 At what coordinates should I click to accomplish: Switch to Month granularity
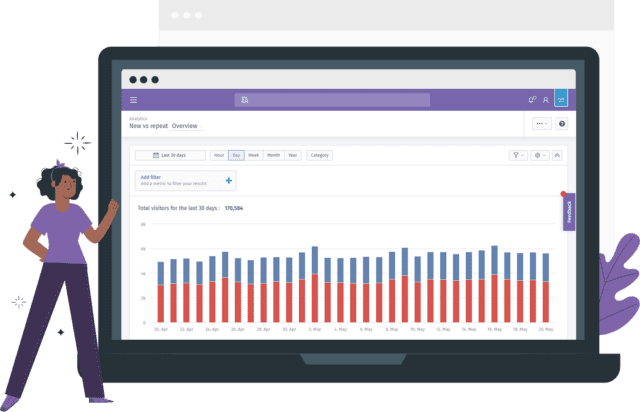[x=273, y=155]
